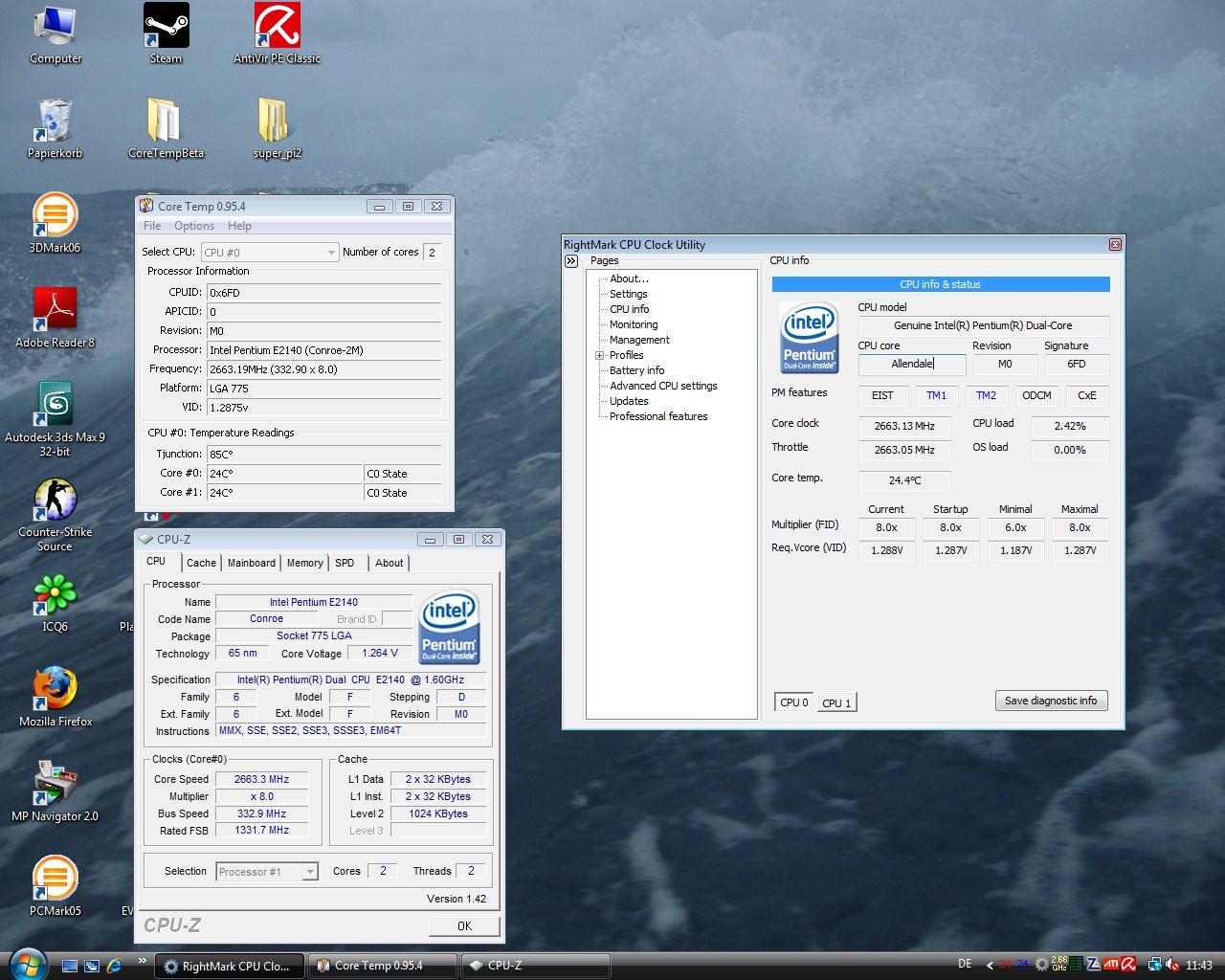The width and height of the screenshot is (1225, 980).
Task: Click the 2.66 GHz clock tray icon
Action: pos(1058,965)
